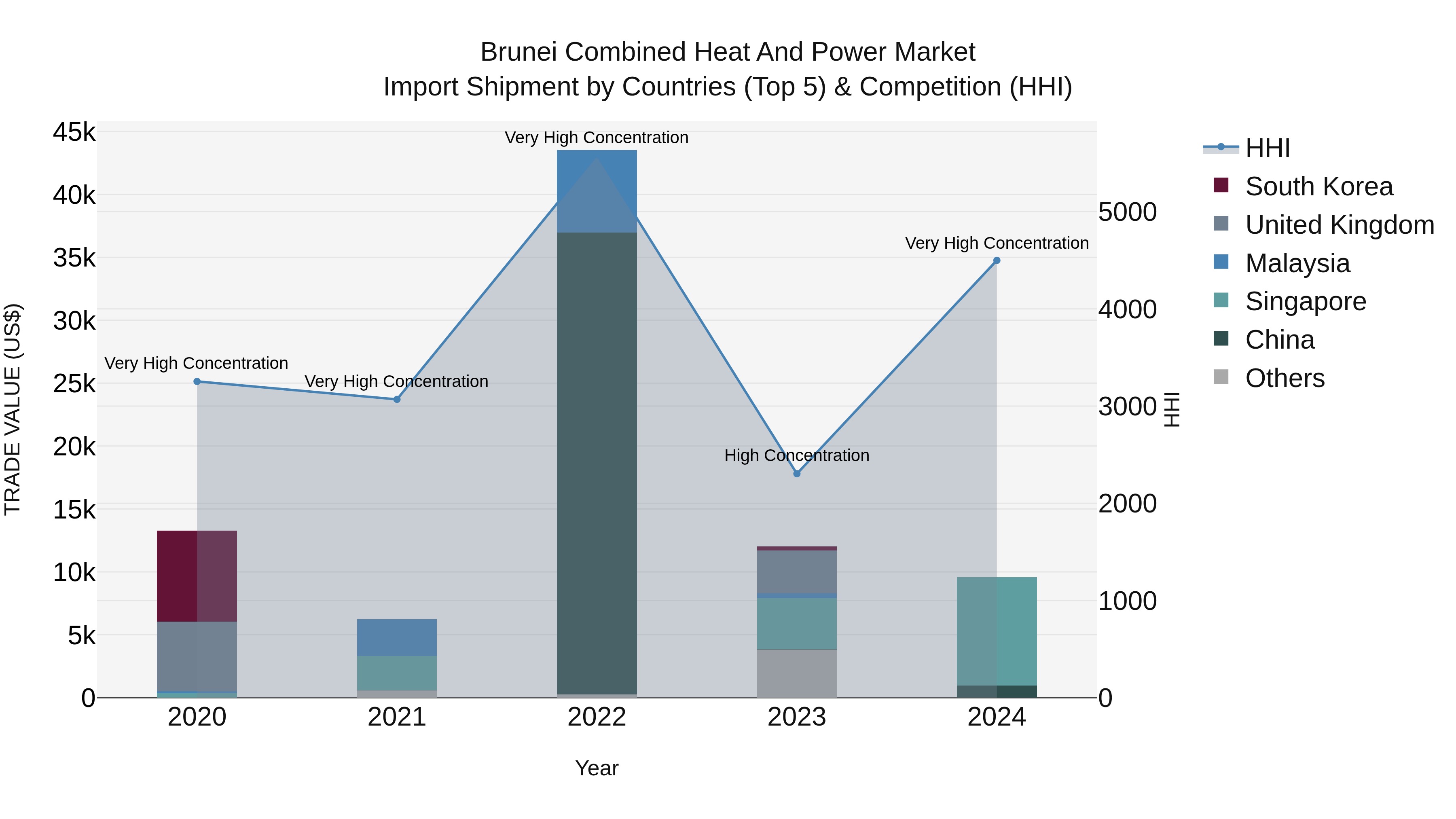Image resolution: width=1456 pixels, height=819 pixels.
Task: Click the United Kingdom bar segment for 2023
Action: click(x=797, y=572)
